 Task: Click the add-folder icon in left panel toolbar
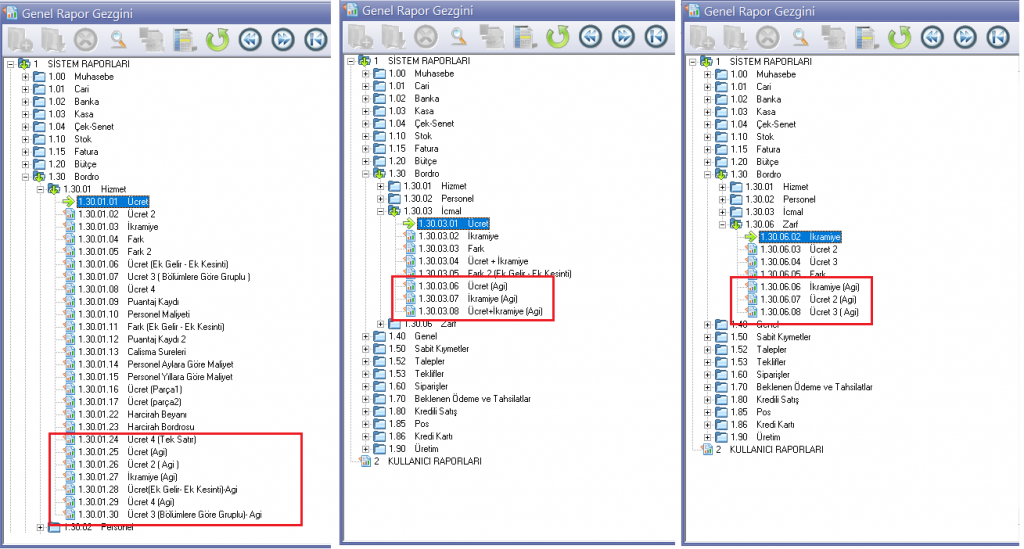[x=19, y=40]
